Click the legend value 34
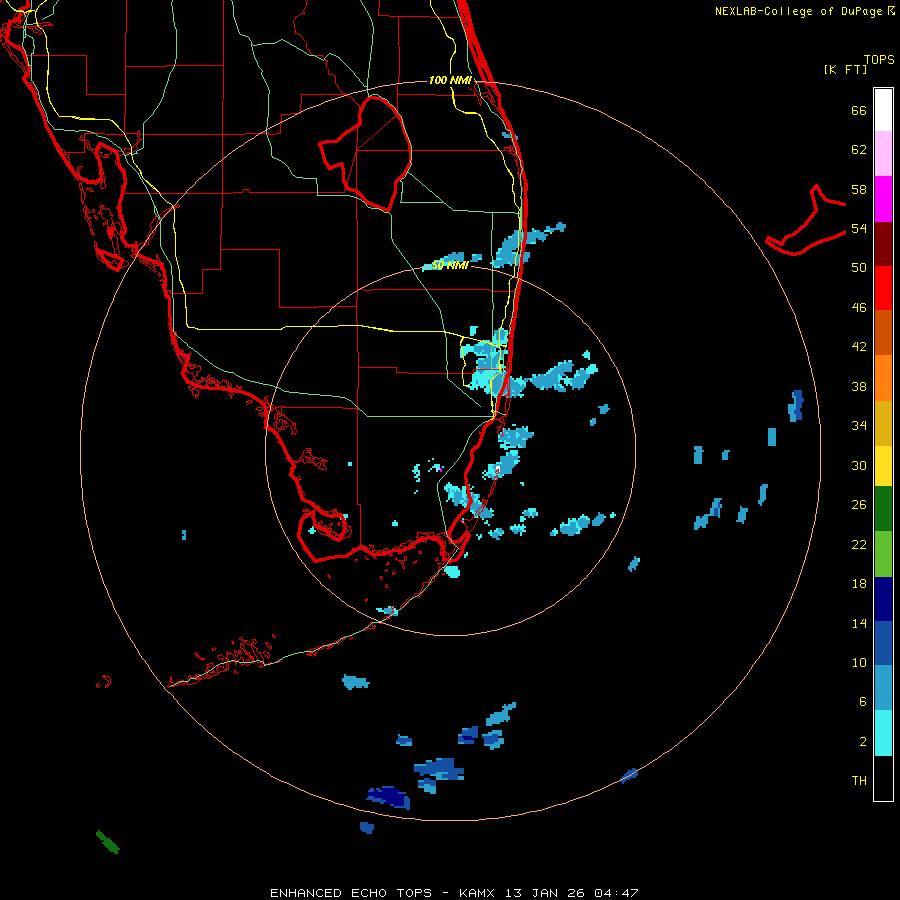 coord(859,426)
